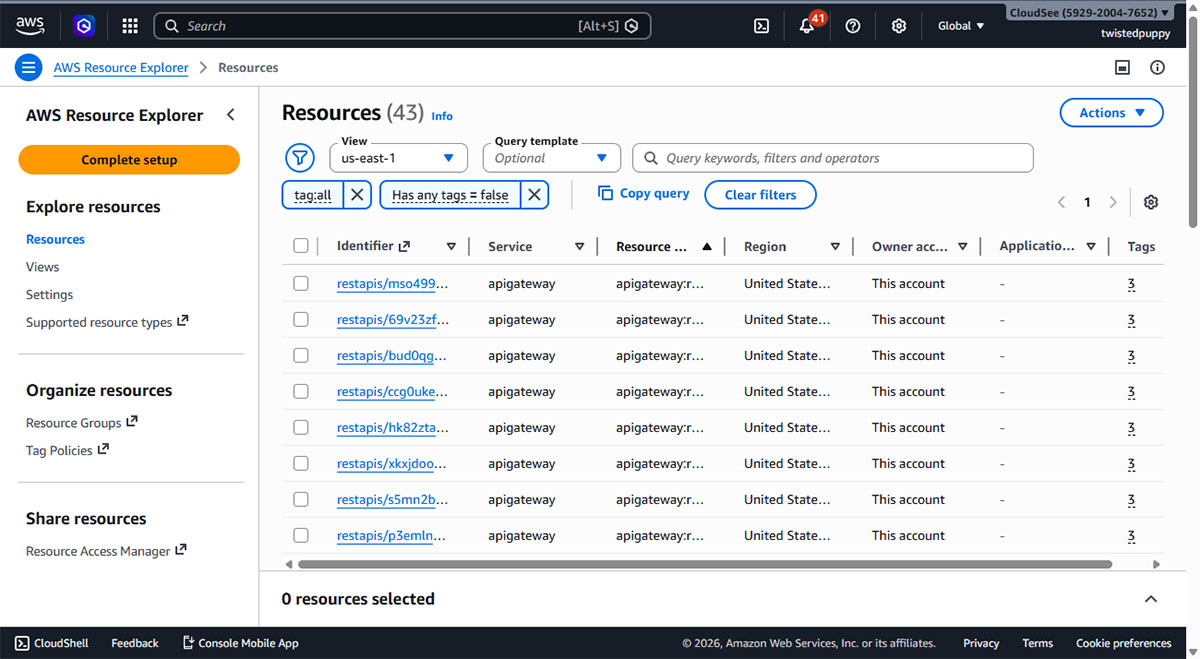
Task: Remove the Has any tags = false filter
Action: pos(535,195)
